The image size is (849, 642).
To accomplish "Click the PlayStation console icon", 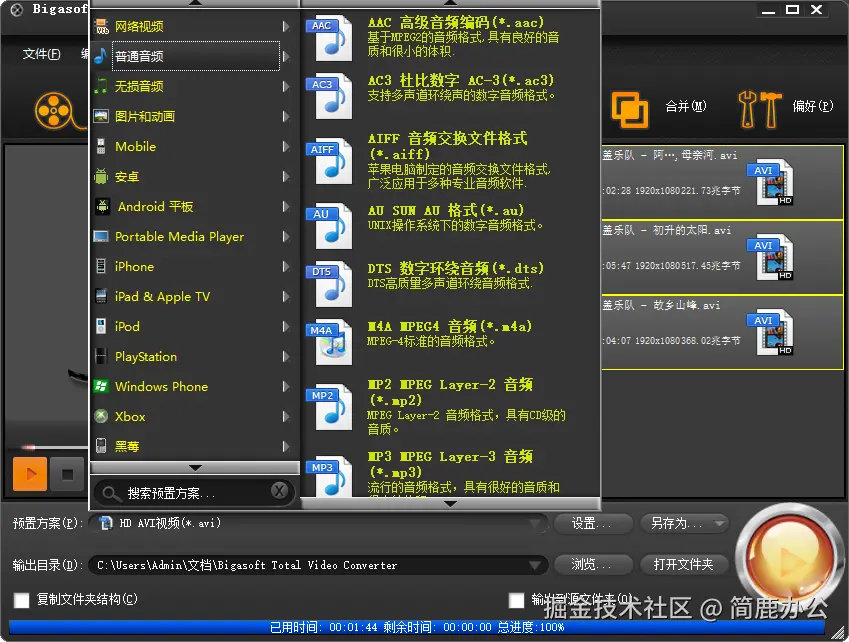I will click(x=101, y=356).
